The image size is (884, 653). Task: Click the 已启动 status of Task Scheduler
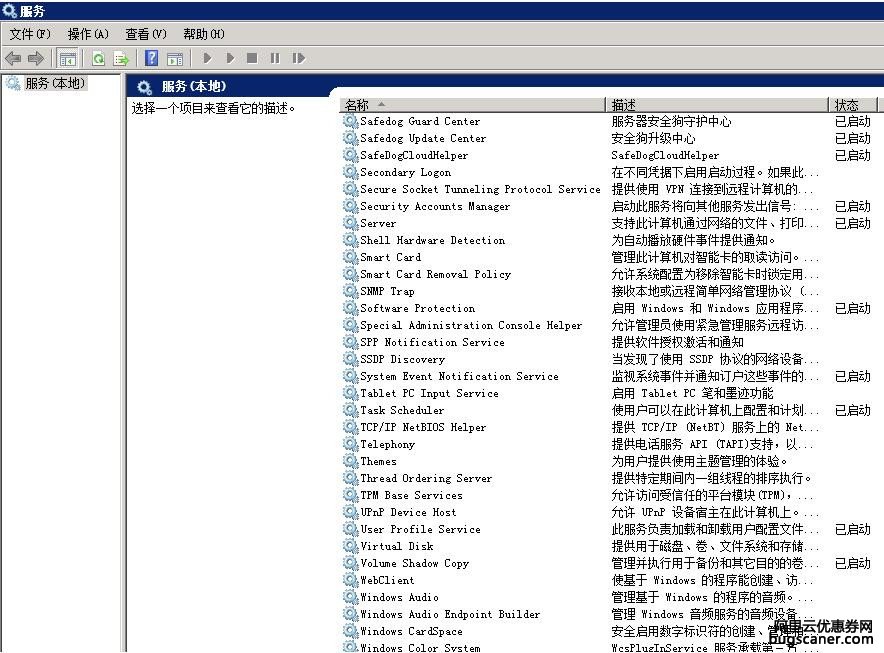coord(853,411)
